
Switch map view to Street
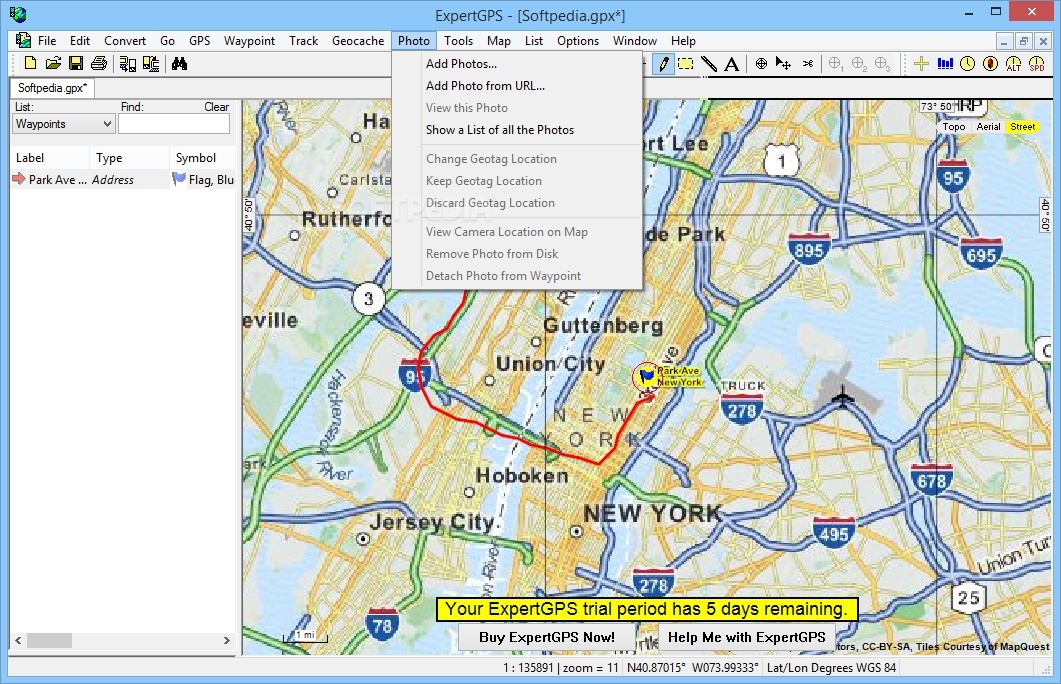tap(1022, 127)
